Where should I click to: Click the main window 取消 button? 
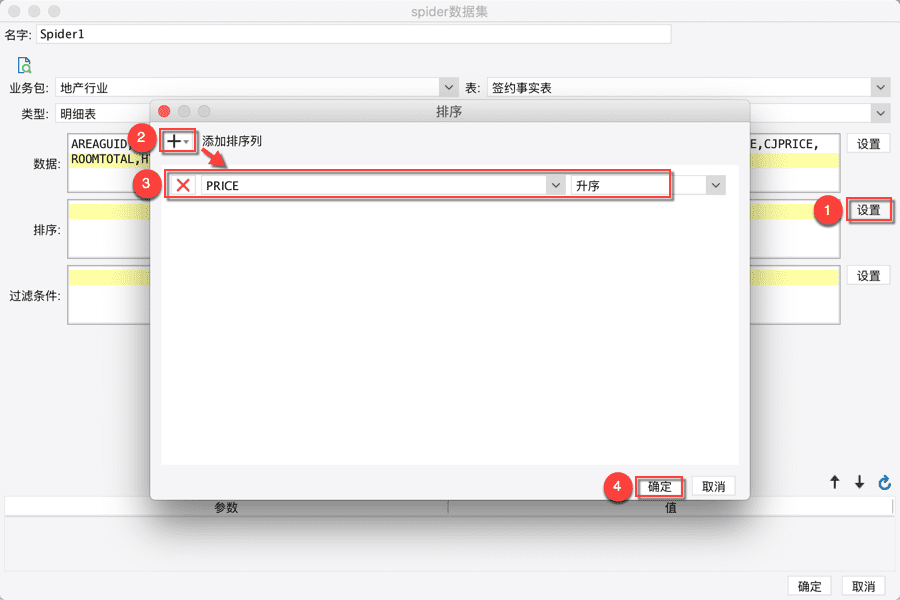[863, 586]
